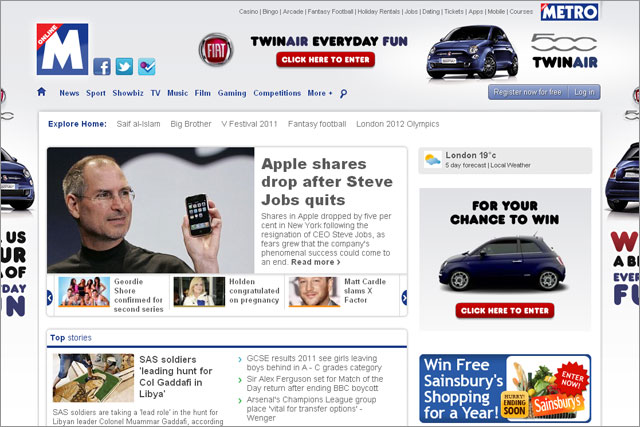Open the News section
Image resolution: width=640 pixels, height=427 pixels.
69,93
